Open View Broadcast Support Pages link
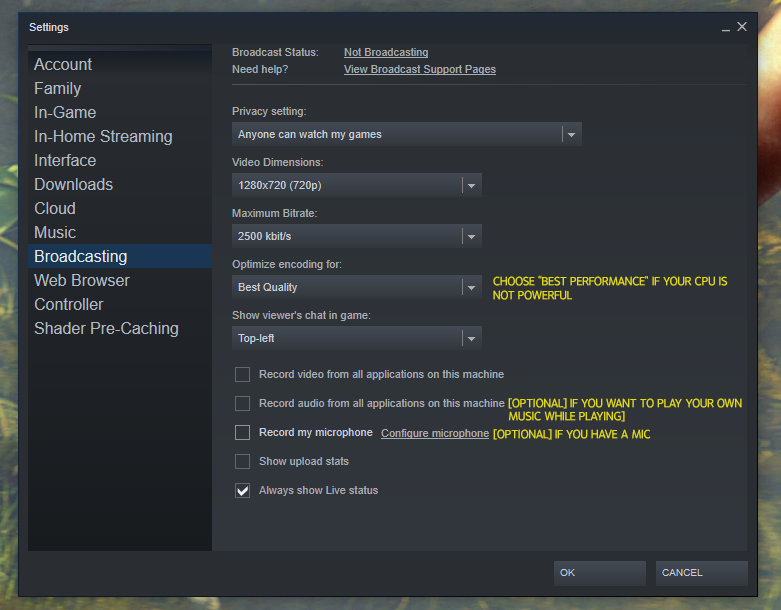Screen dimensions: 781x610 pos(420,69)
